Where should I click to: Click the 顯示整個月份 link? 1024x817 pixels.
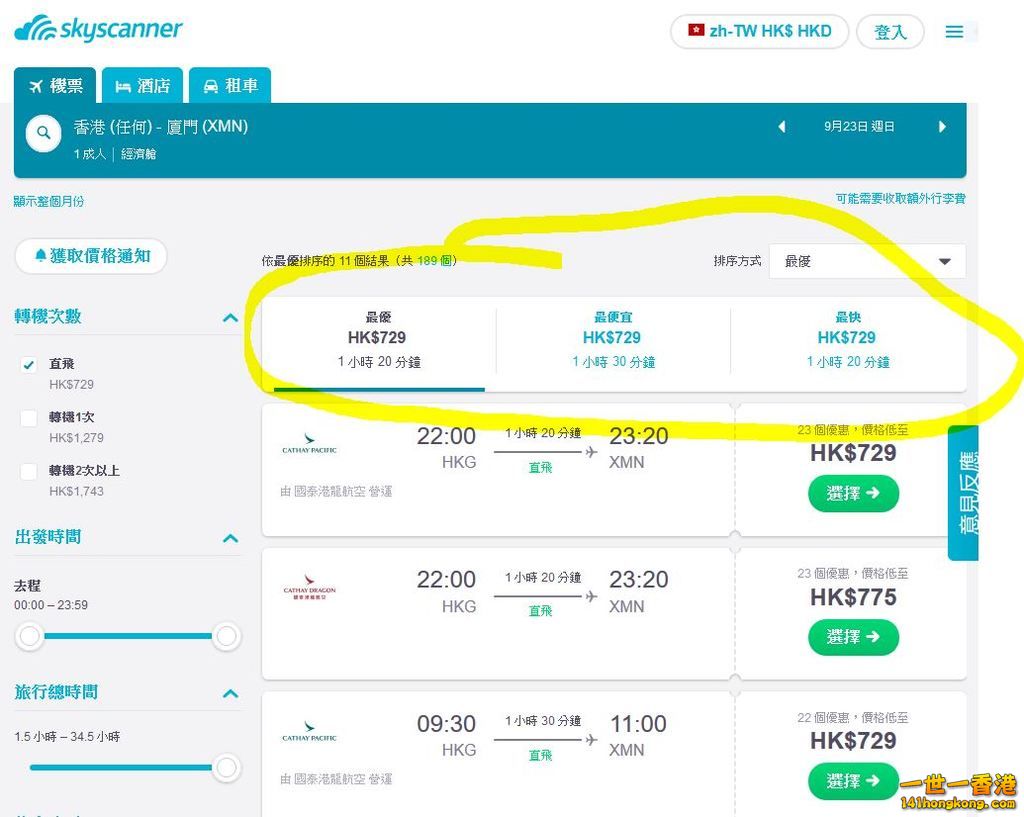[x=49, y=201]
